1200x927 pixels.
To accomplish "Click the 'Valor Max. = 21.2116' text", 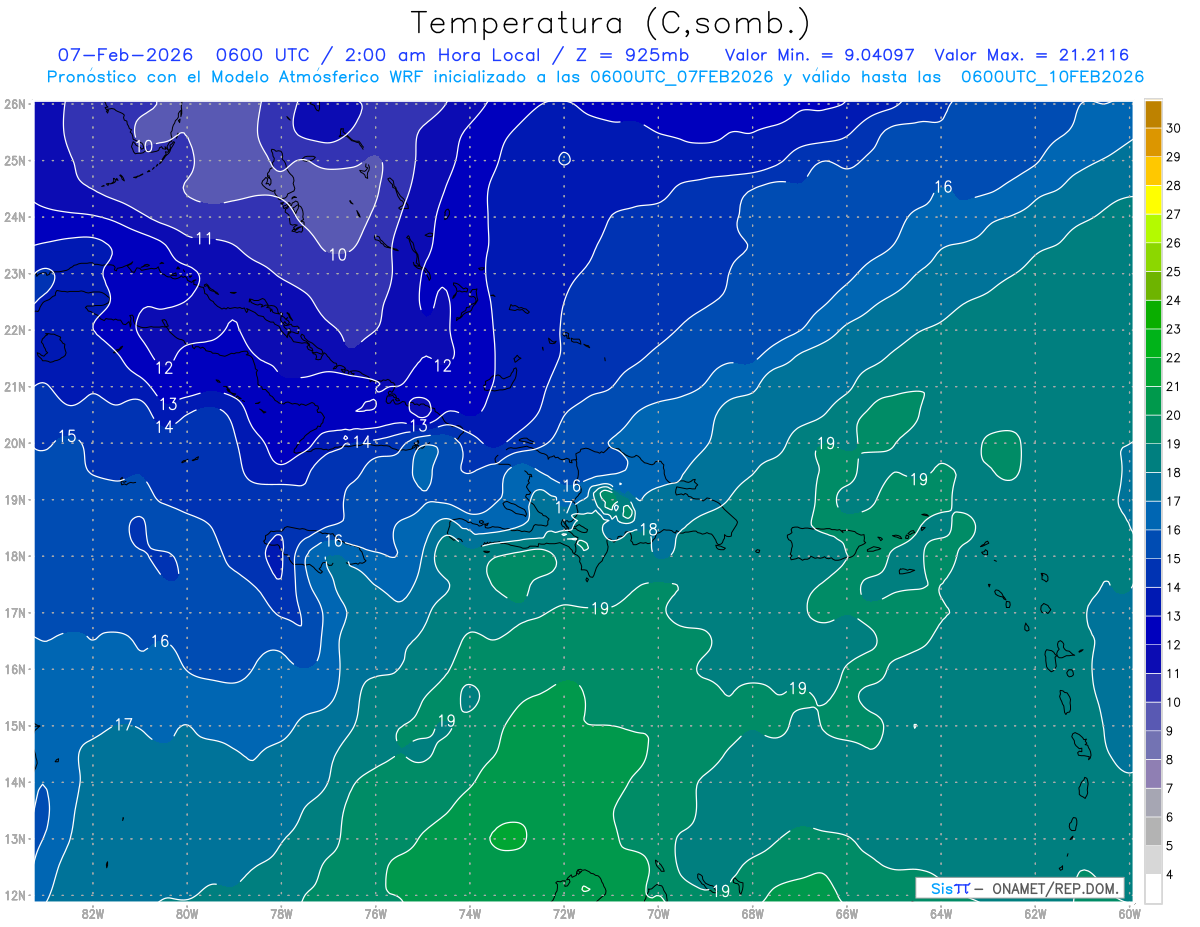I will pos(1033,55).
